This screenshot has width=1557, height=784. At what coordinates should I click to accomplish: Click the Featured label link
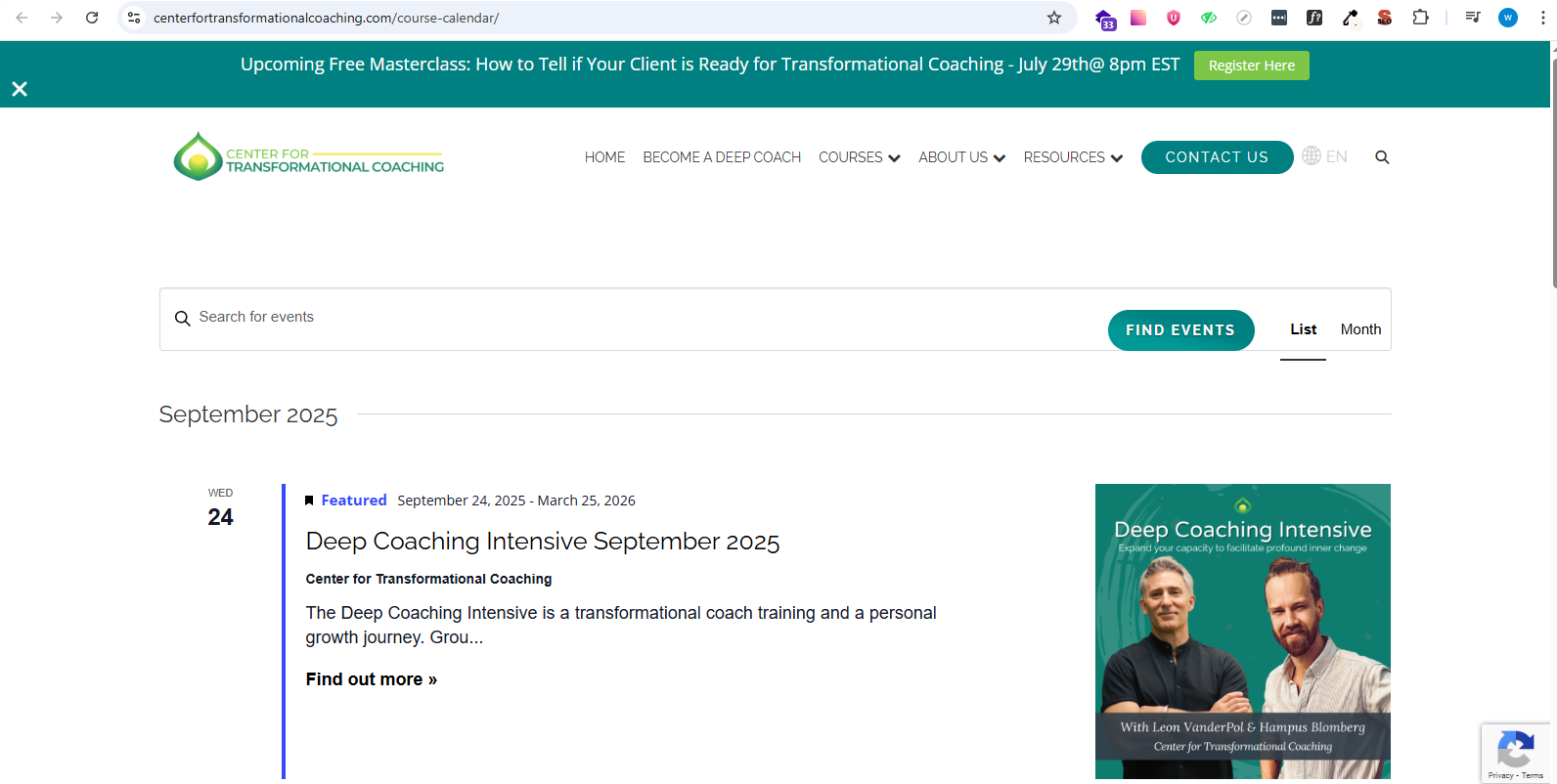pos(354,501)
